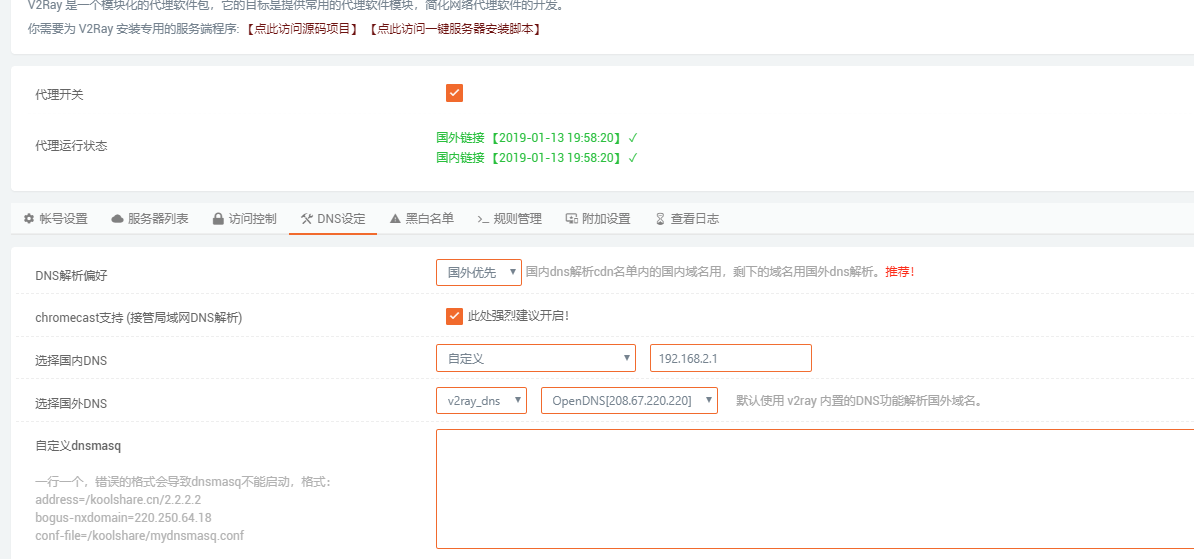Open the 访问控制 tab
Screen dimensions: 1194x559
pos(244,219)
